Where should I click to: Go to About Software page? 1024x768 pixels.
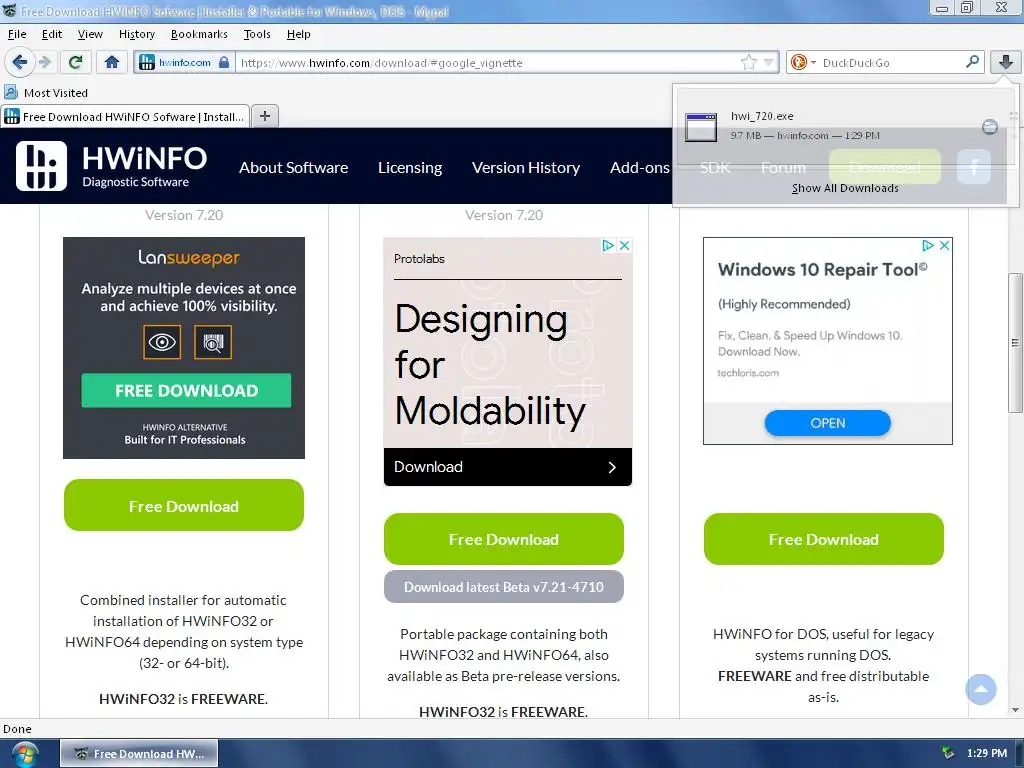click(293, 168)
